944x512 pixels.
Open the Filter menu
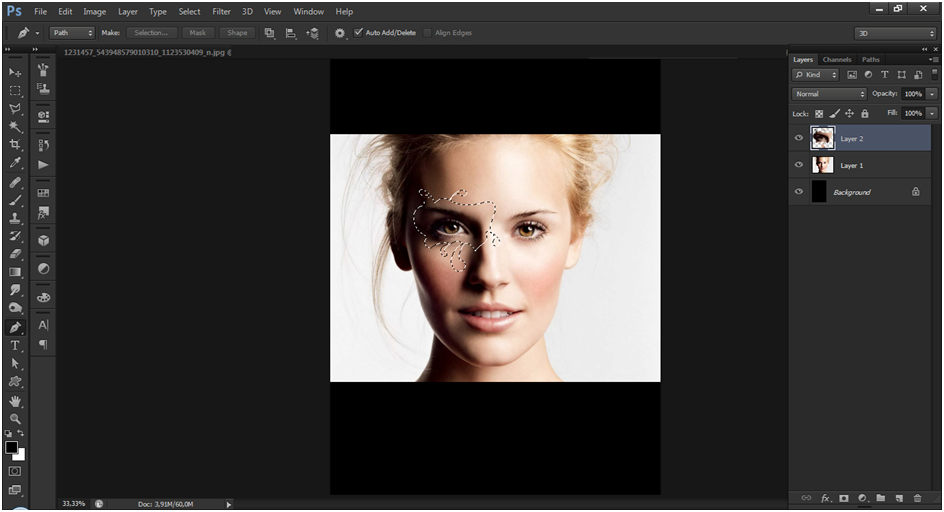[x=221, y=12]
